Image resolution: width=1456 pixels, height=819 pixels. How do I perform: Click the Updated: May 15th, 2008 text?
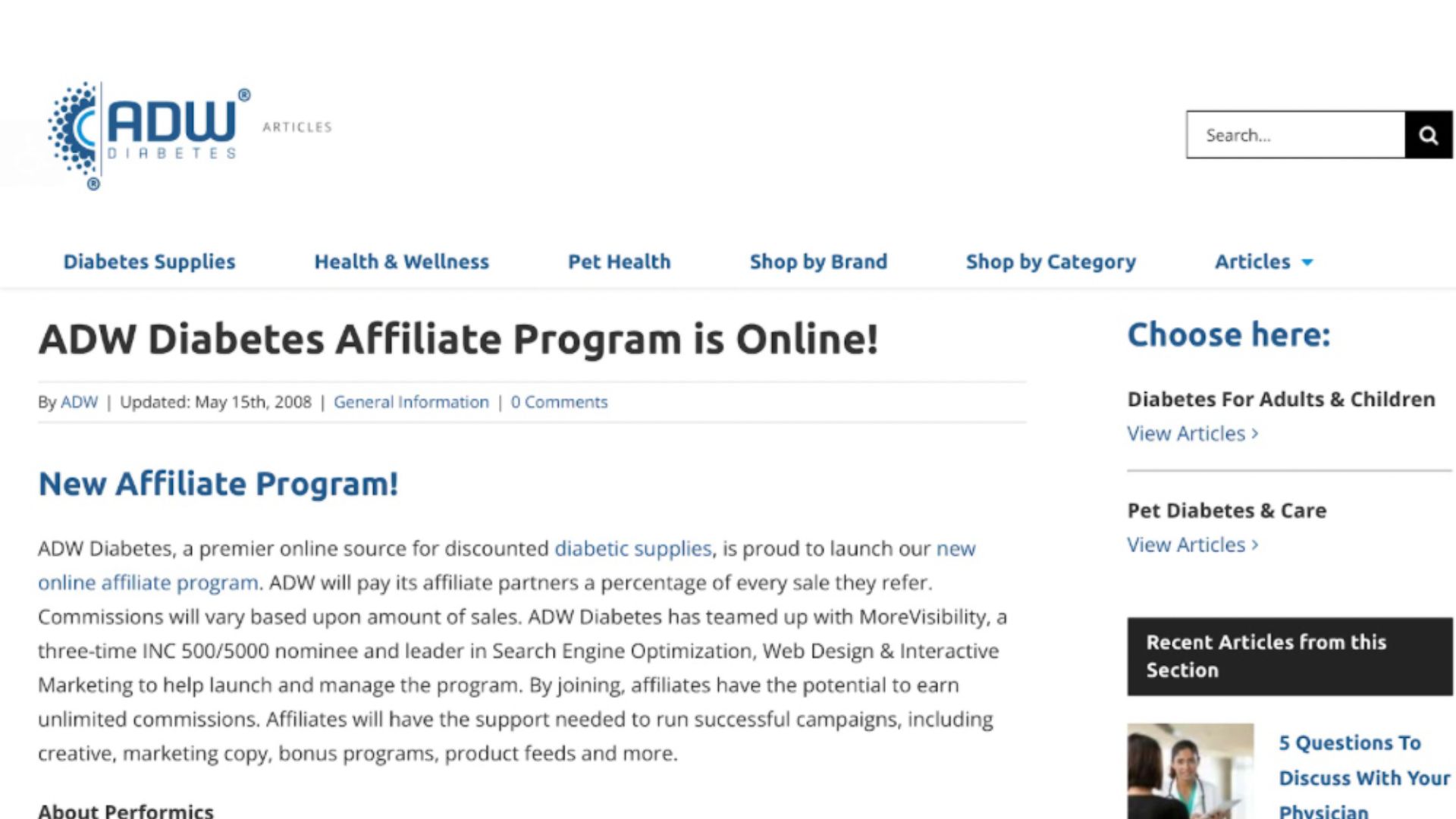tap(215, 402)
